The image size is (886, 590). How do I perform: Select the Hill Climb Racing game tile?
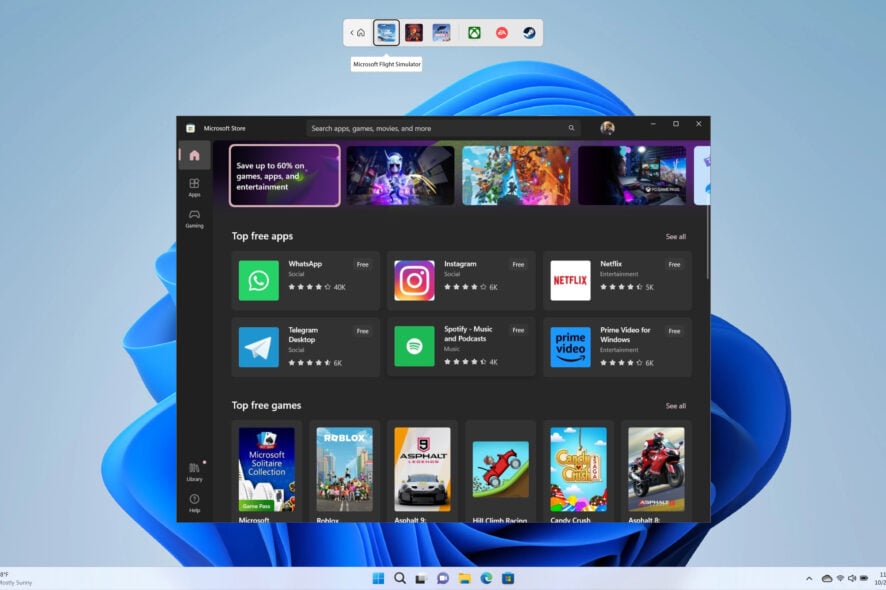point(501,472)
